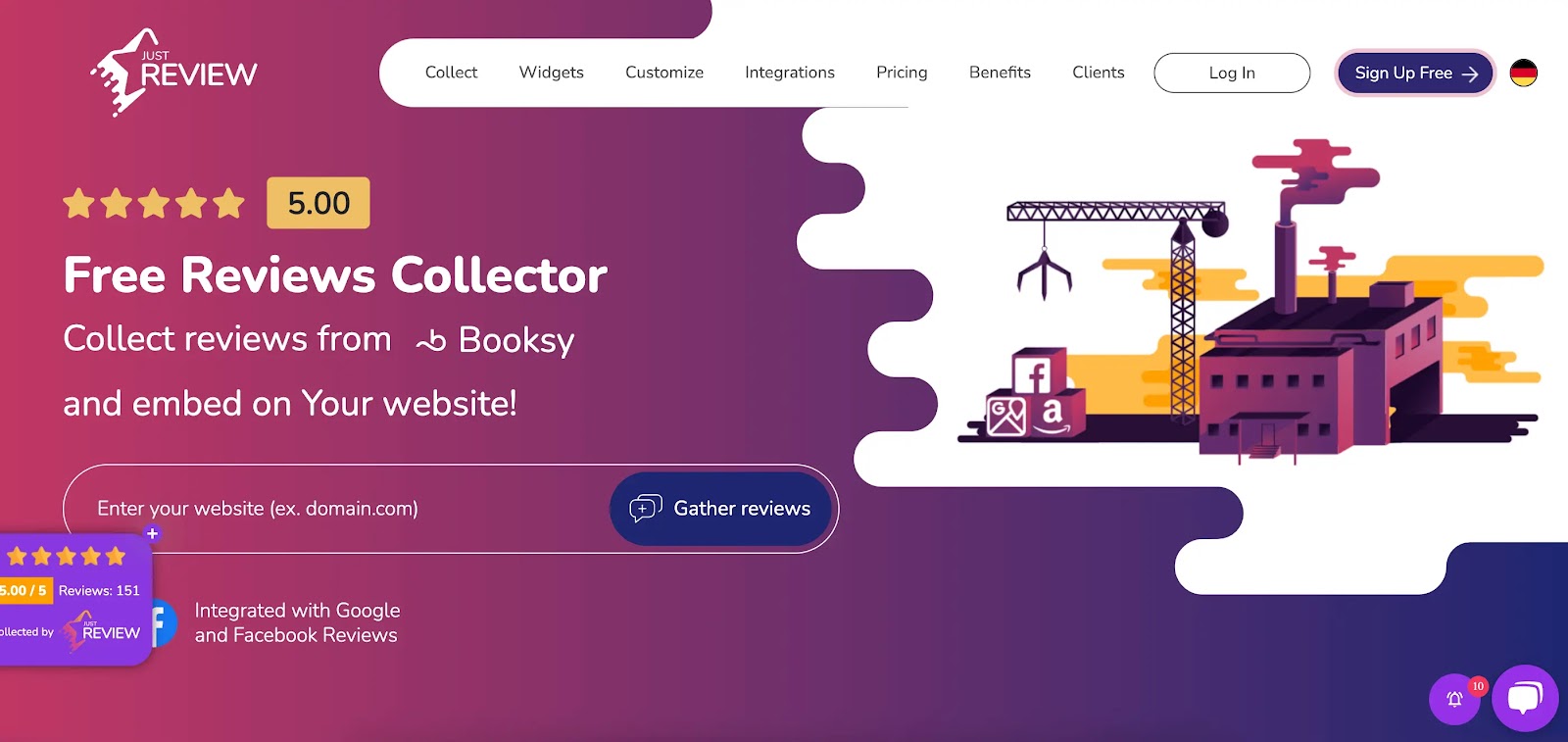
Task: Open the Widgets menu item
Action: pyautogui.click(x=551, y=73)
